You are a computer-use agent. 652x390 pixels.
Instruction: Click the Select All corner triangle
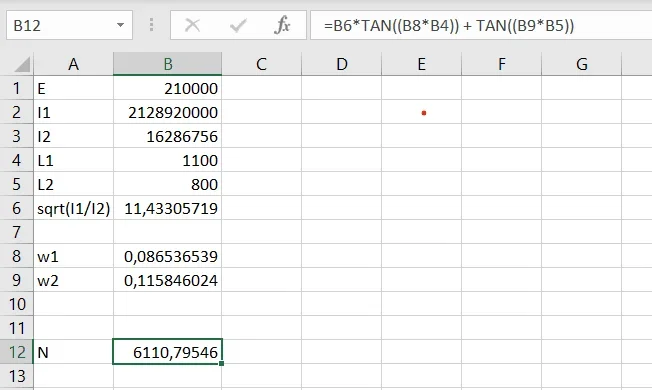tap(22, 65)
